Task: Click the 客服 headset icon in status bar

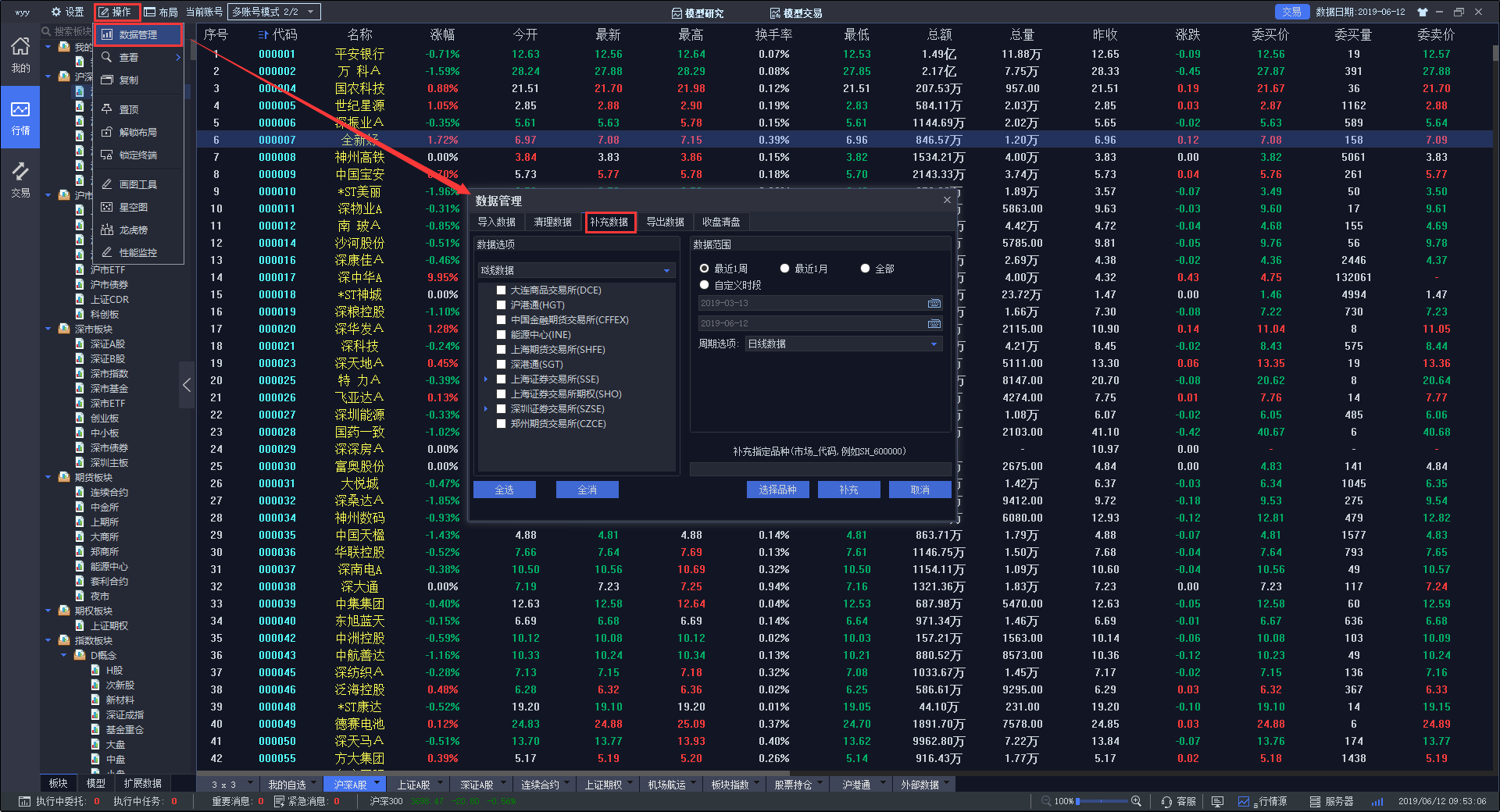Action: coord(1166,801)
